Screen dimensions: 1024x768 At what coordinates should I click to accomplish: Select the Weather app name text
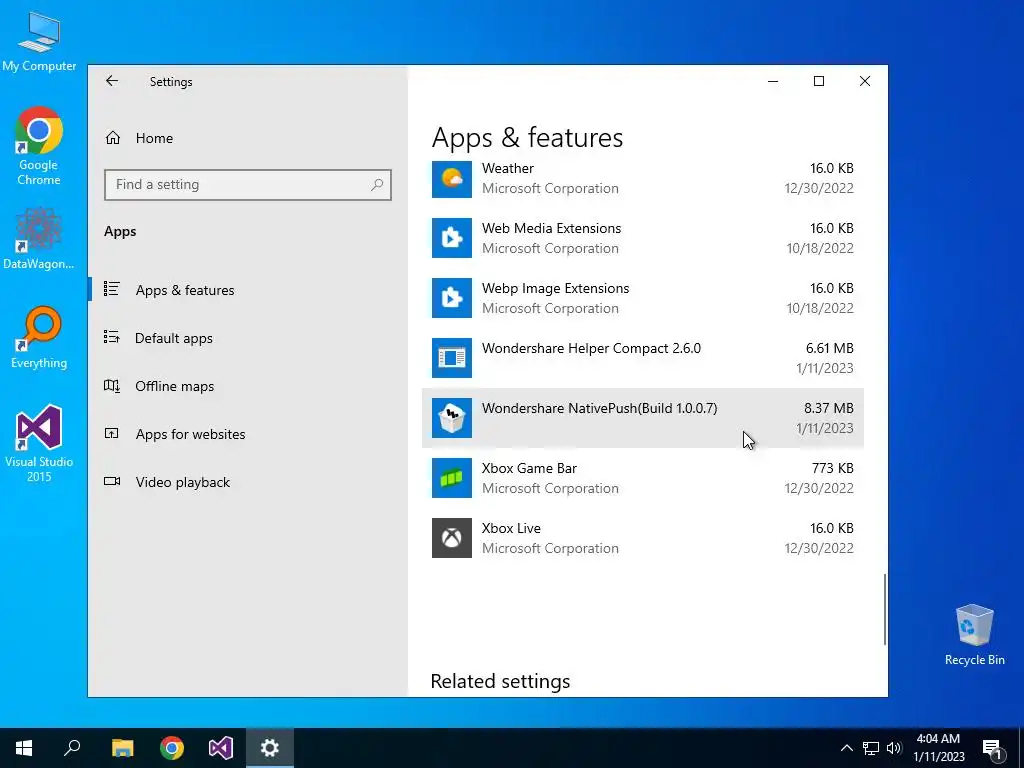click(507, 168)
